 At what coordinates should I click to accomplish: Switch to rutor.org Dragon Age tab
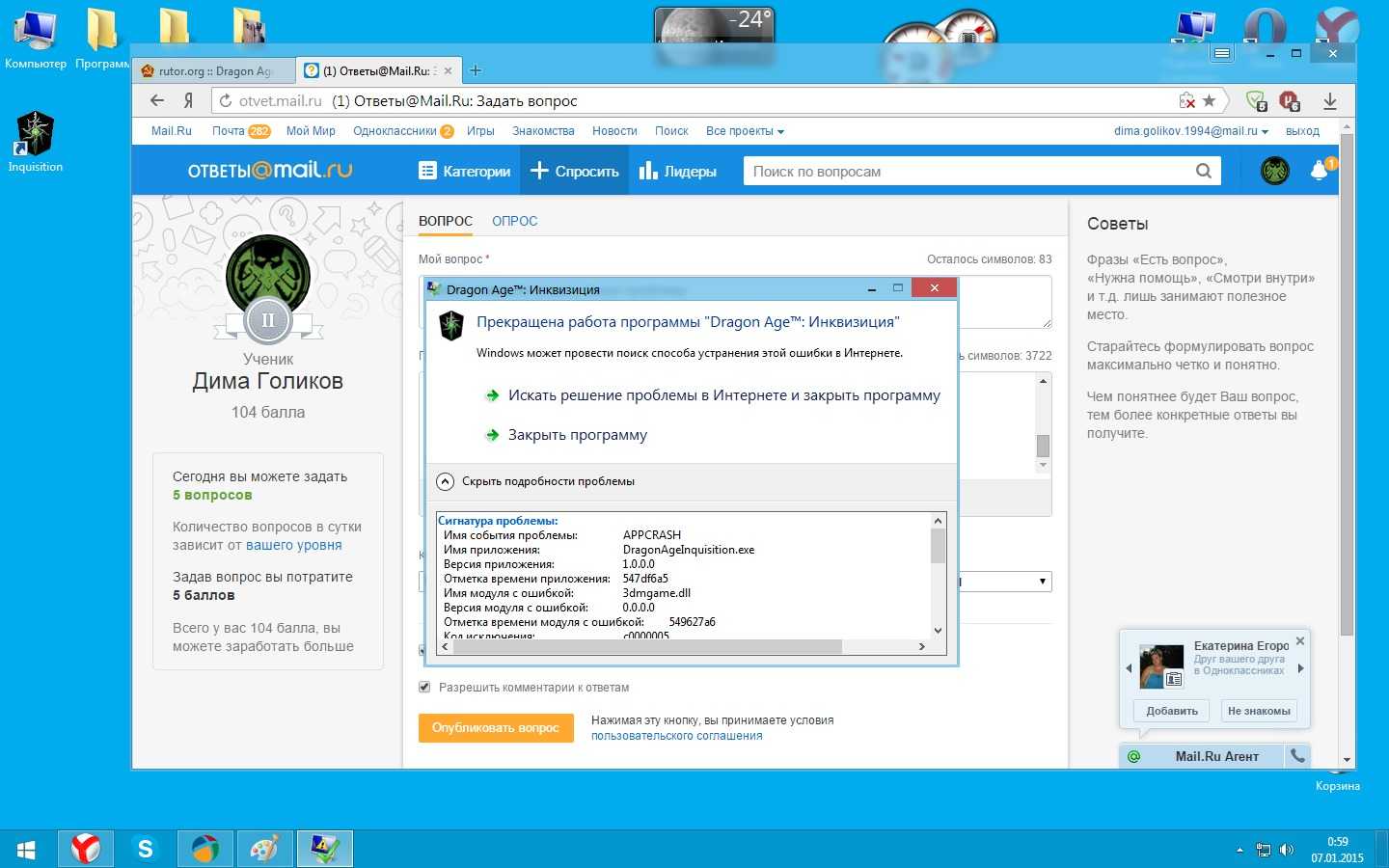(212, 70)
